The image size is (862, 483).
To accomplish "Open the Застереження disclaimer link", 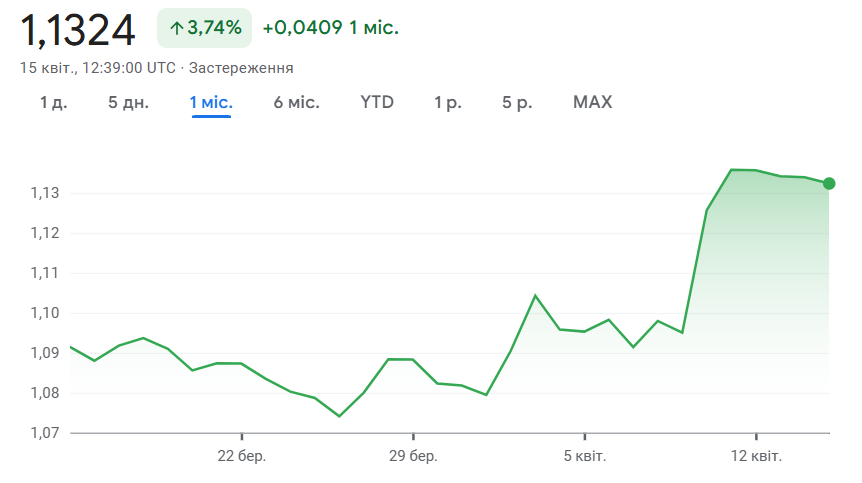I will pyautogui.click(x=241, y=68).
